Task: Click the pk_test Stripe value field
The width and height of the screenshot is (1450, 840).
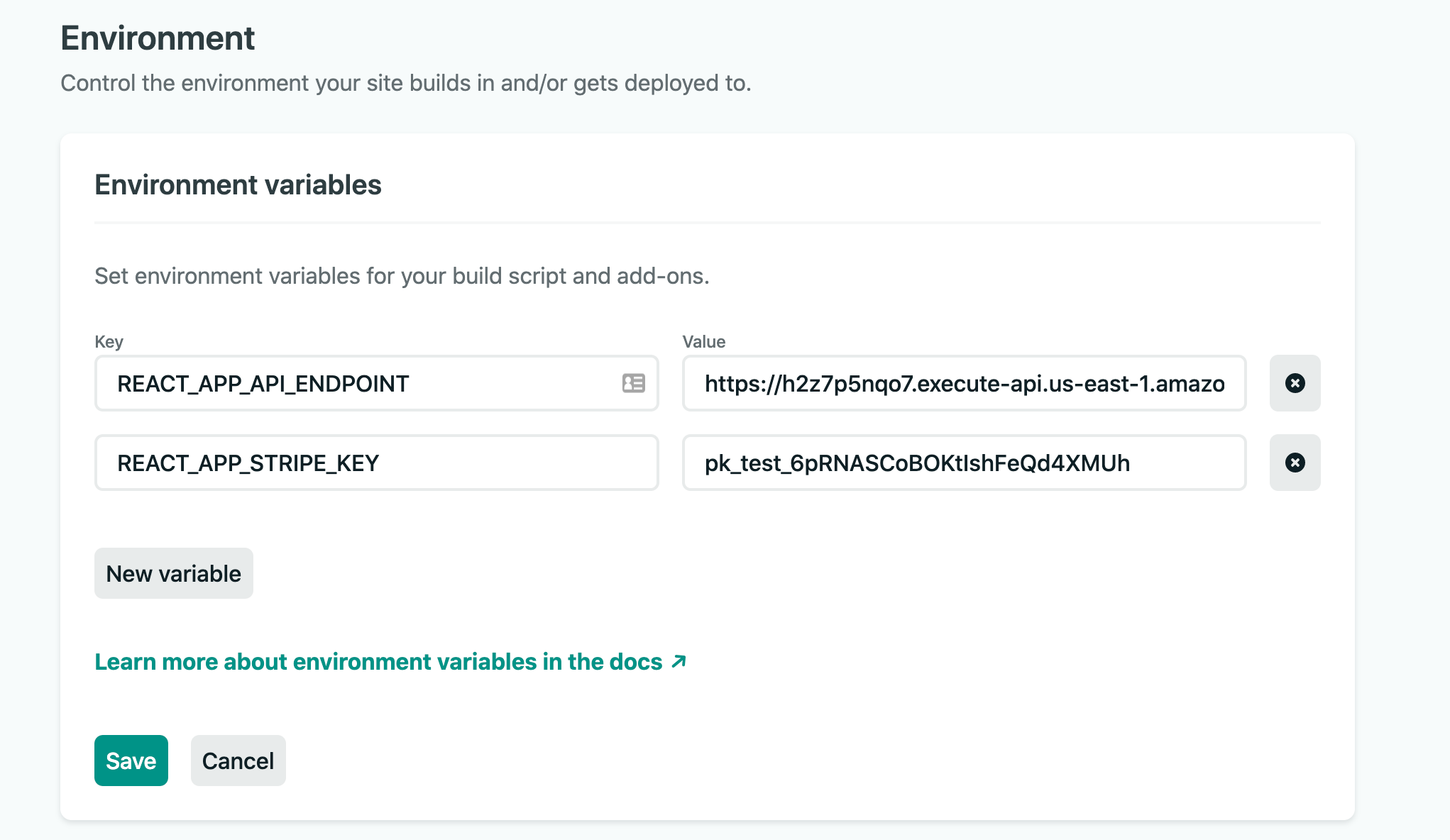Action: click(x=964, y=463)
